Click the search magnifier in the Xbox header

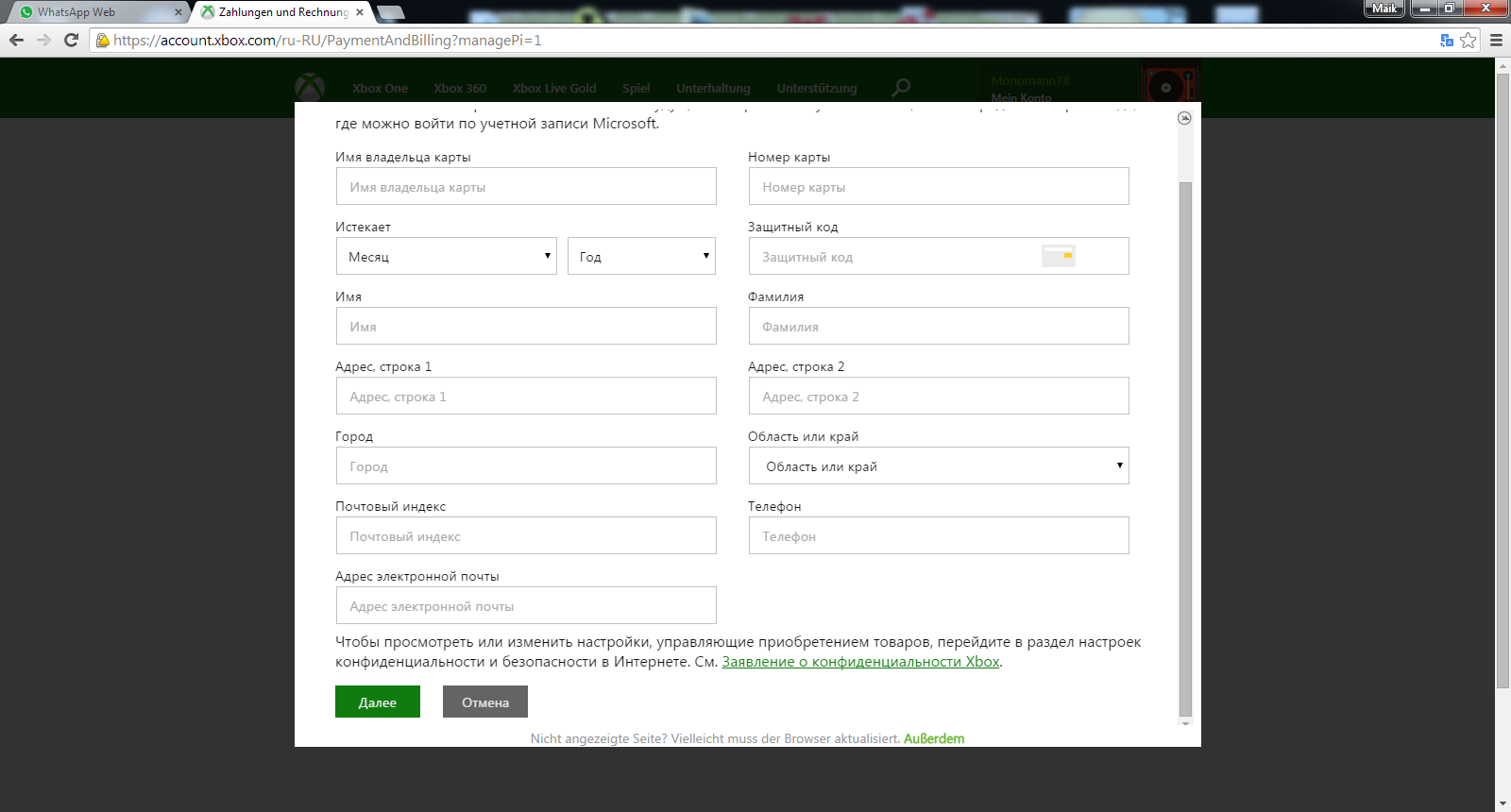(901, 87)
